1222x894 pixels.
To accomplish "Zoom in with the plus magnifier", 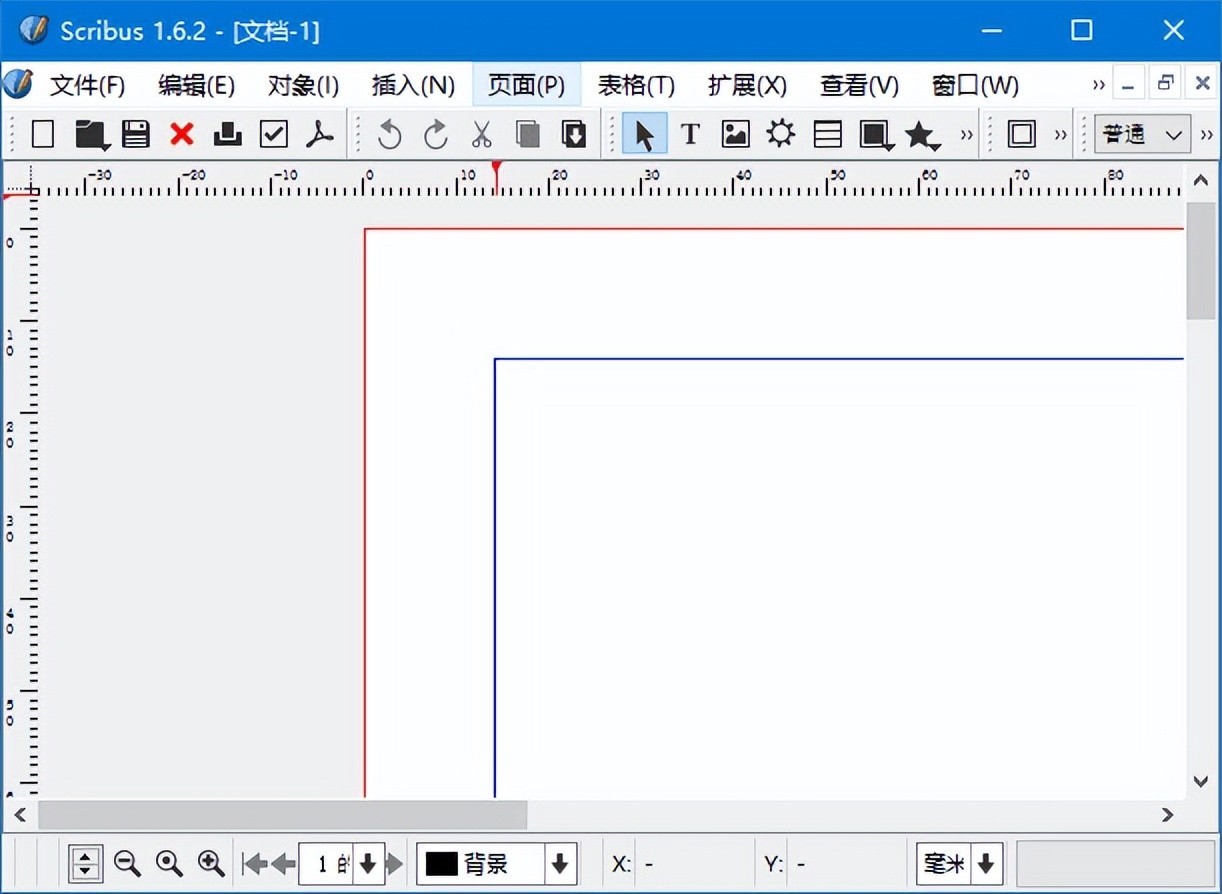I will tap(211, 863).
